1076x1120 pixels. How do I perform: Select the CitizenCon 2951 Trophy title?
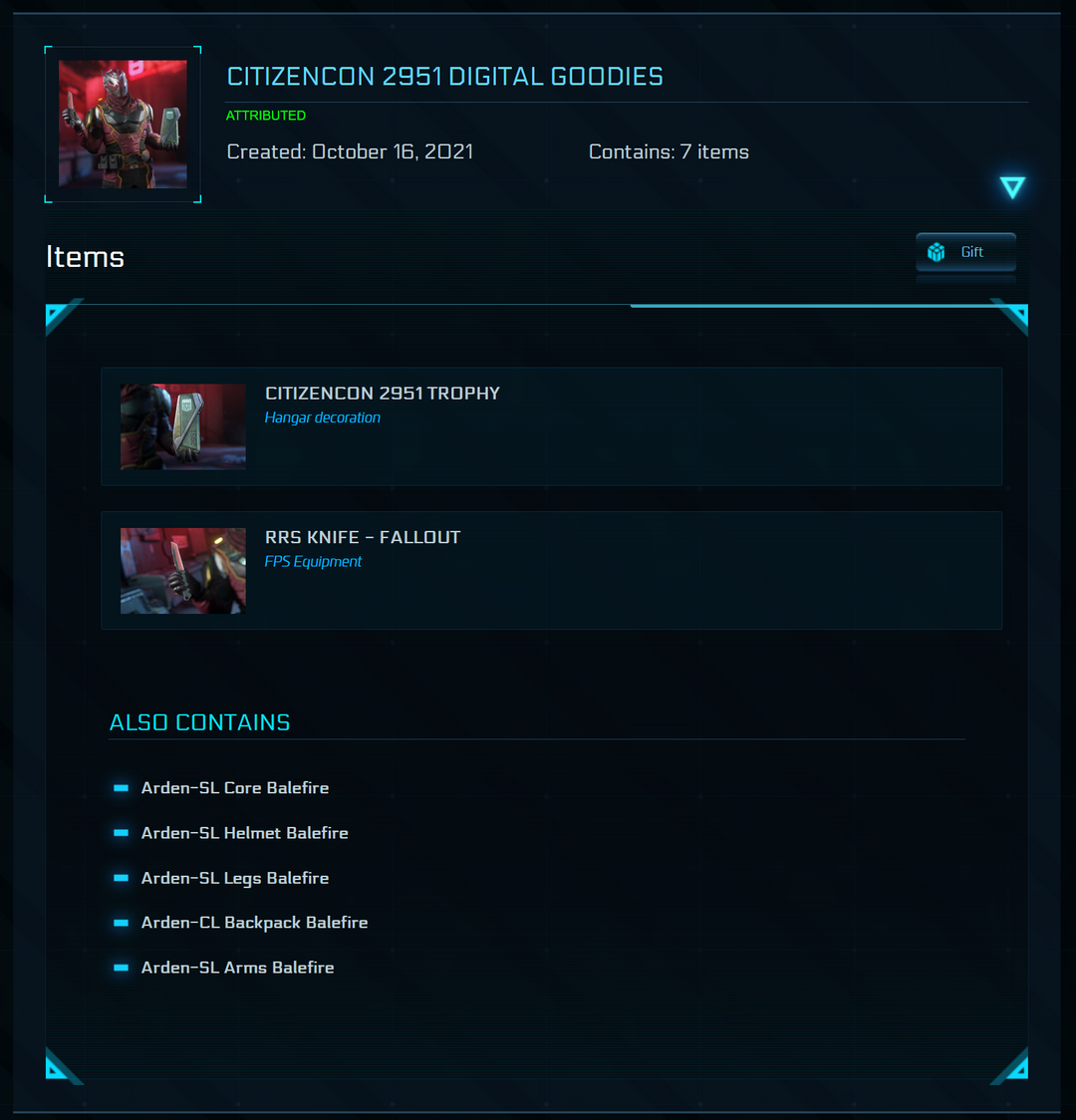tap(382, 394)
